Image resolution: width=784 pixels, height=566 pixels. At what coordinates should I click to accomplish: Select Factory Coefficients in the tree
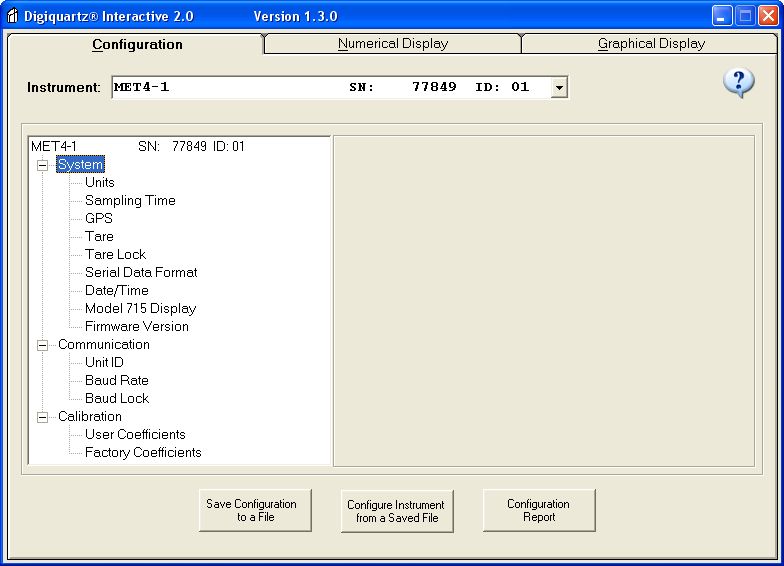(x=143, y=452)
